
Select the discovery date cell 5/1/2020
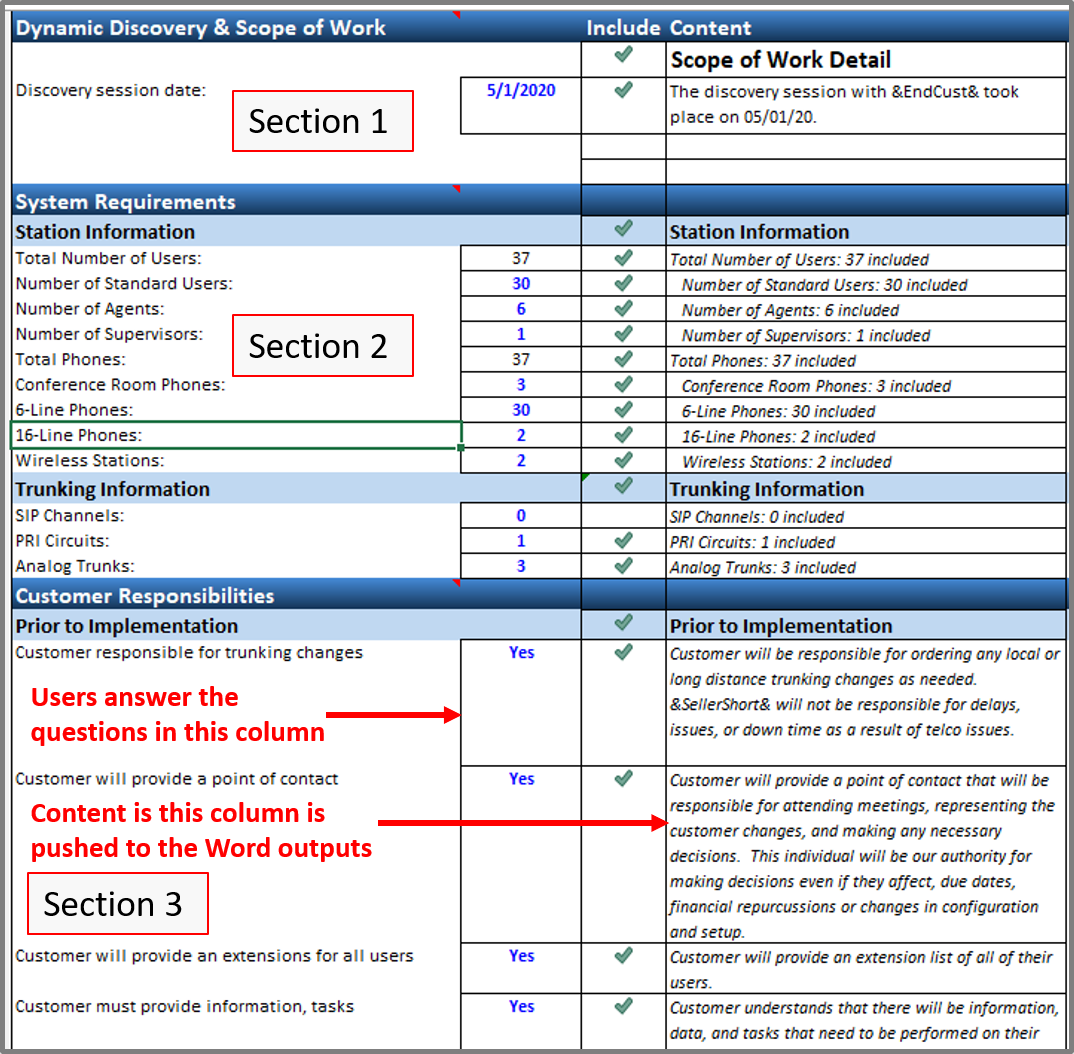(521, 105)
